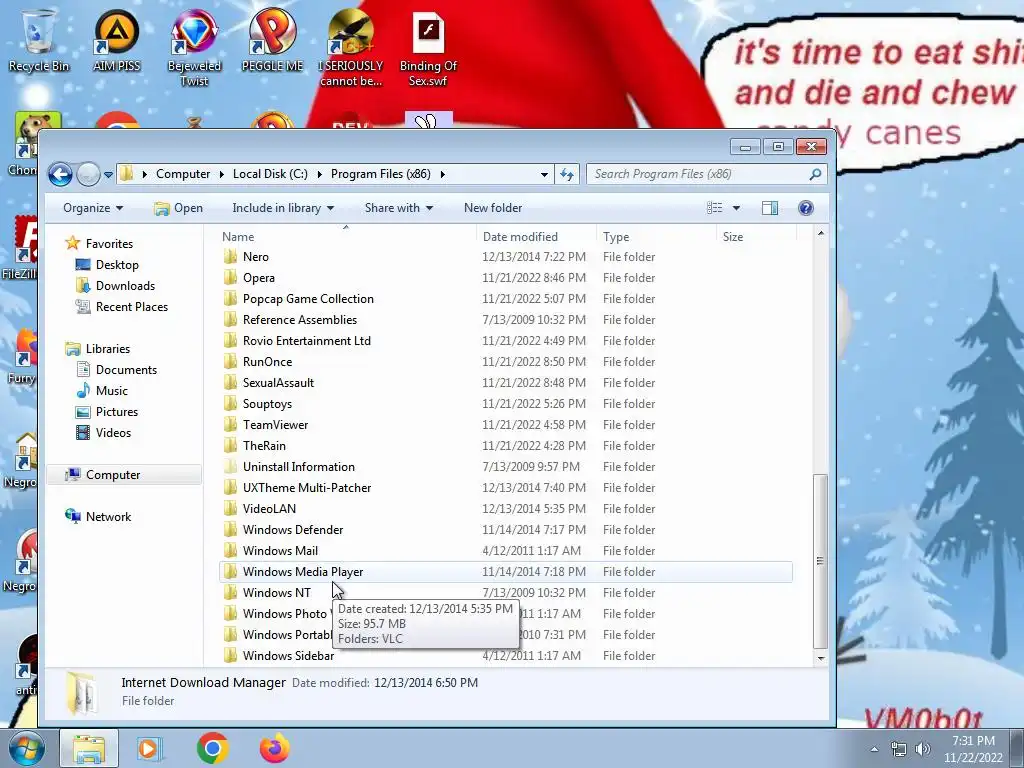Click the Open toolbar button
Viewport: 1024px width, 768px height.
(178, 208)
